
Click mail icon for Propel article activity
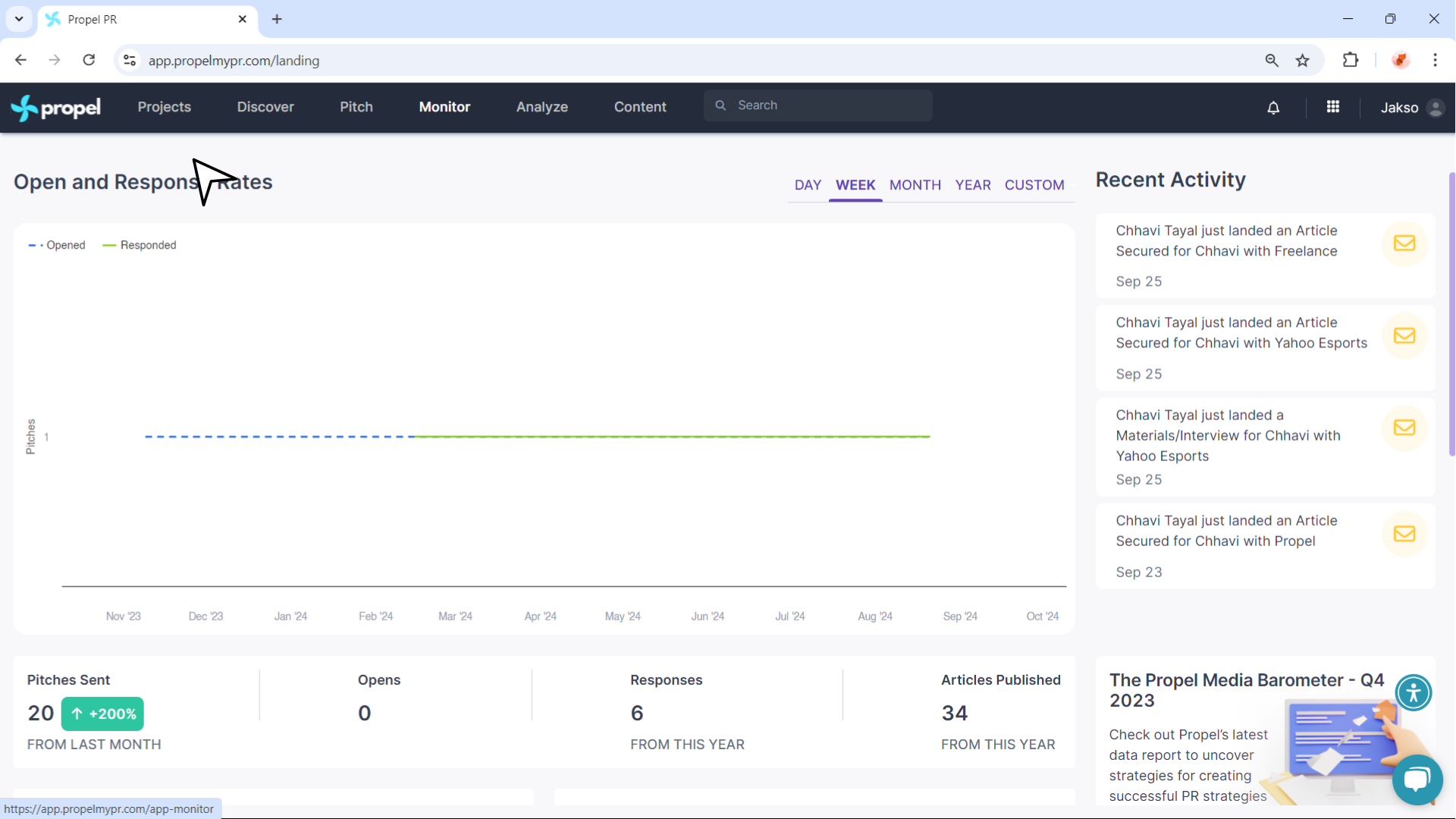[x=1404, y=534]
